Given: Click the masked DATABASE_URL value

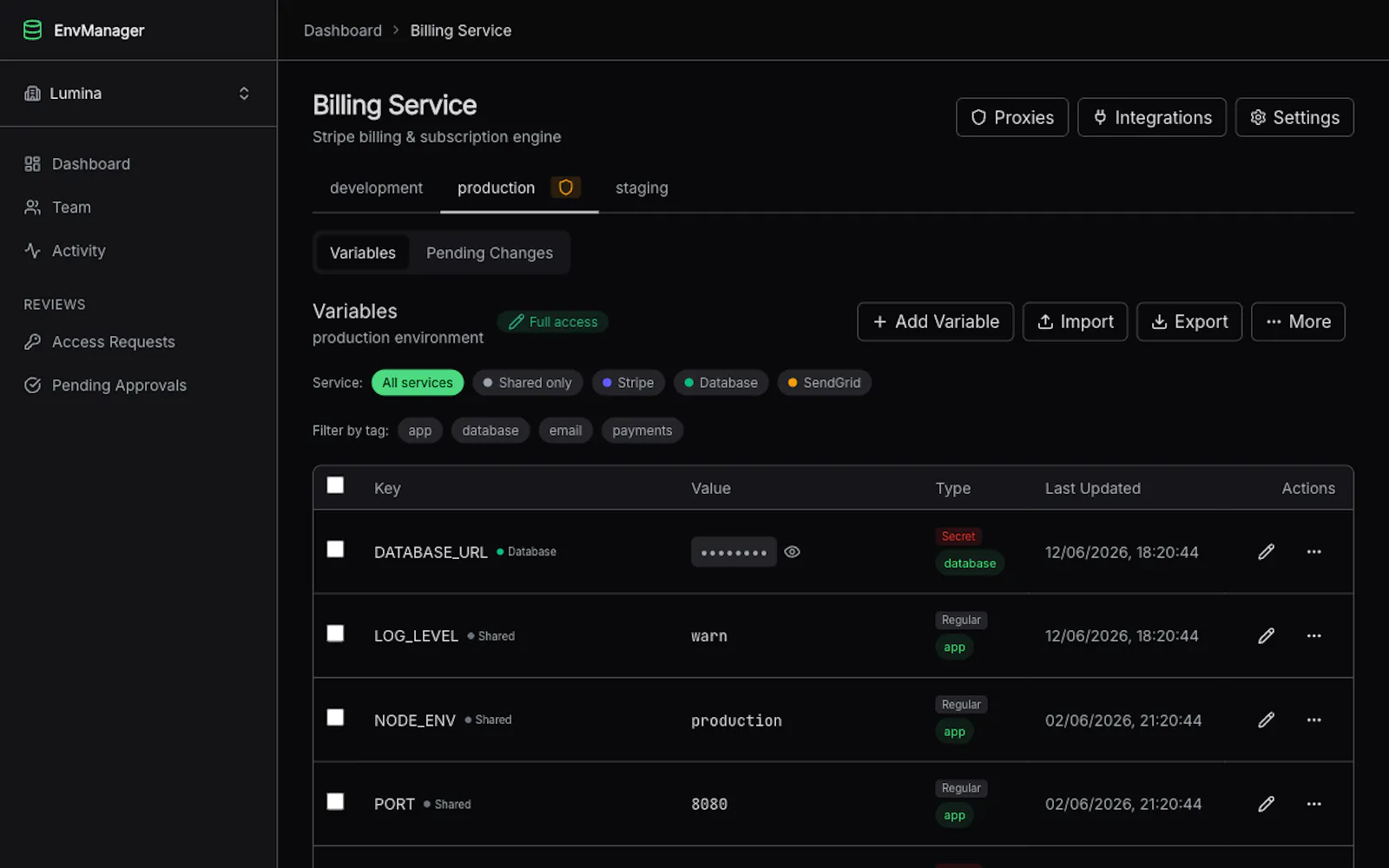Looking at the screenshot, I should (x=734, y=552).
